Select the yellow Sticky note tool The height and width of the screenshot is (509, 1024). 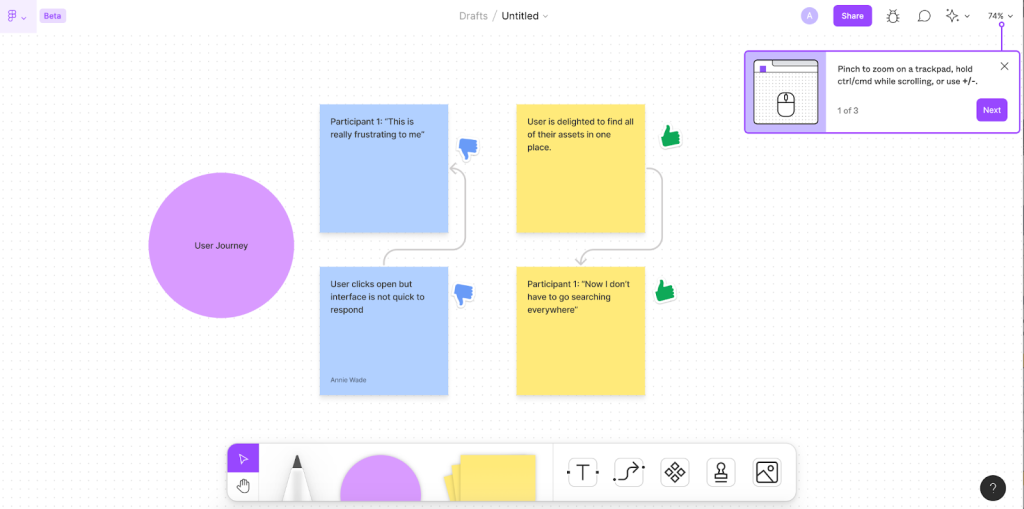(x=490, y=478)
